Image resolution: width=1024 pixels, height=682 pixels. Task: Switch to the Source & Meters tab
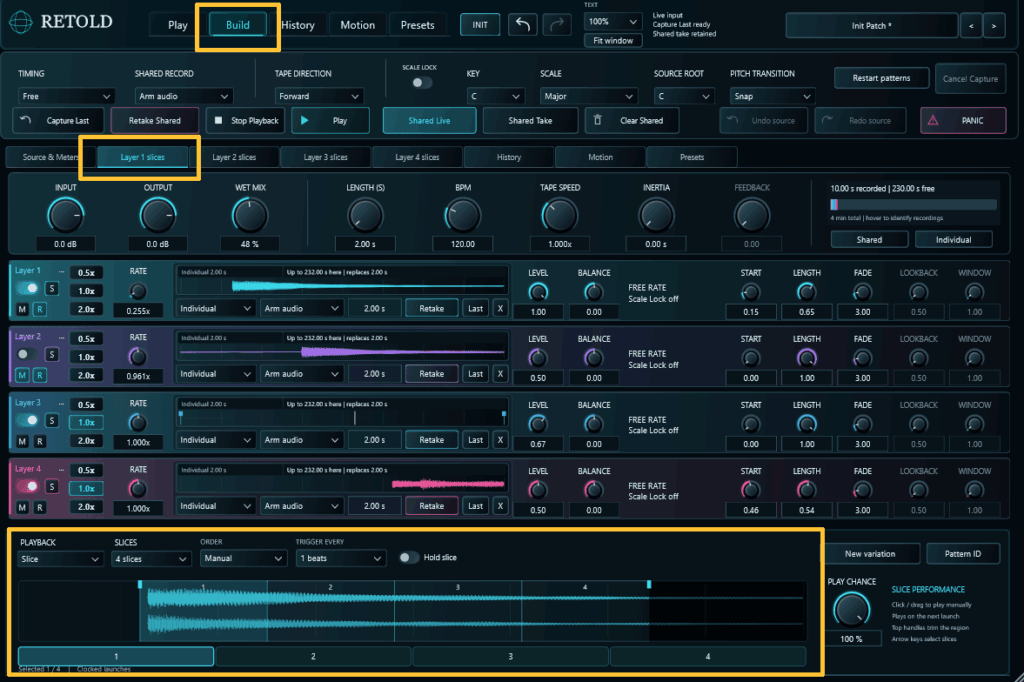tap(51, 157)
